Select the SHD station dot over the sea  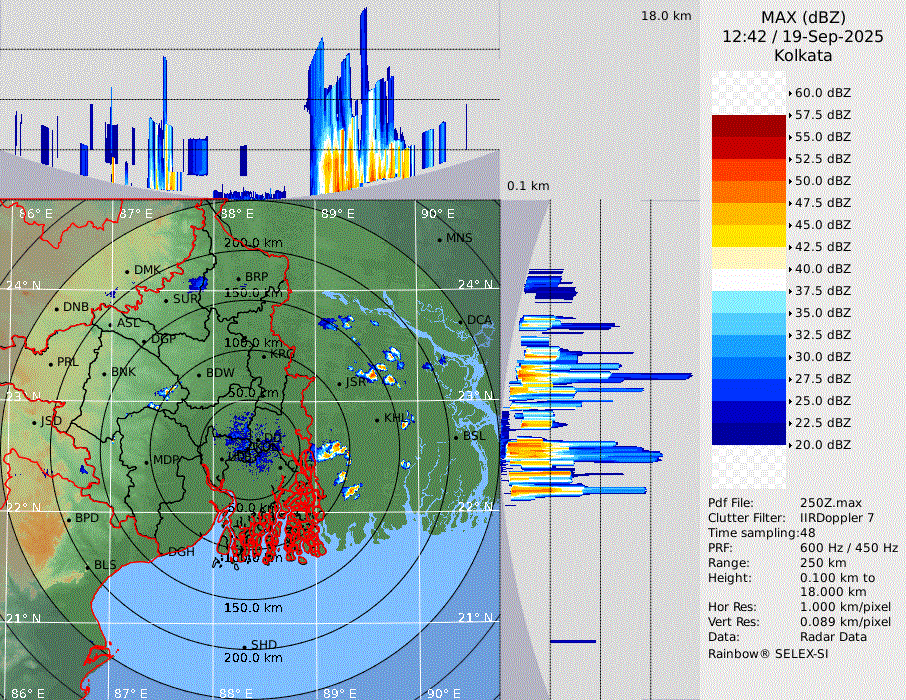point(244,646)
